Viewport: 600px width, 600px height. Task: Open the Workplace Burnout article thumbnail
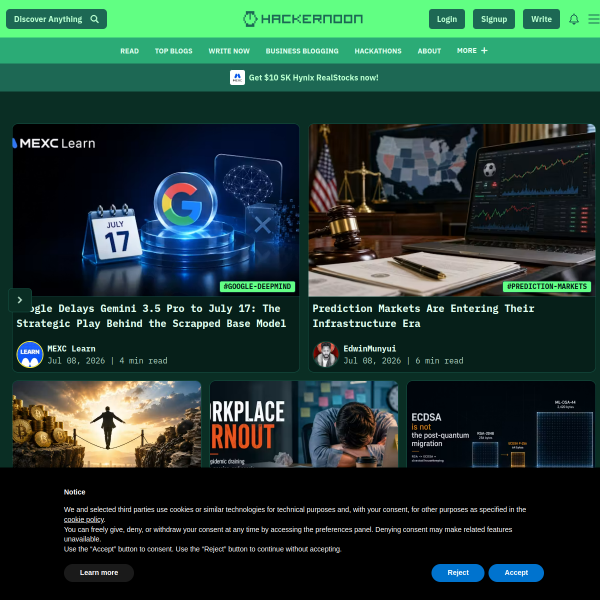304,424
